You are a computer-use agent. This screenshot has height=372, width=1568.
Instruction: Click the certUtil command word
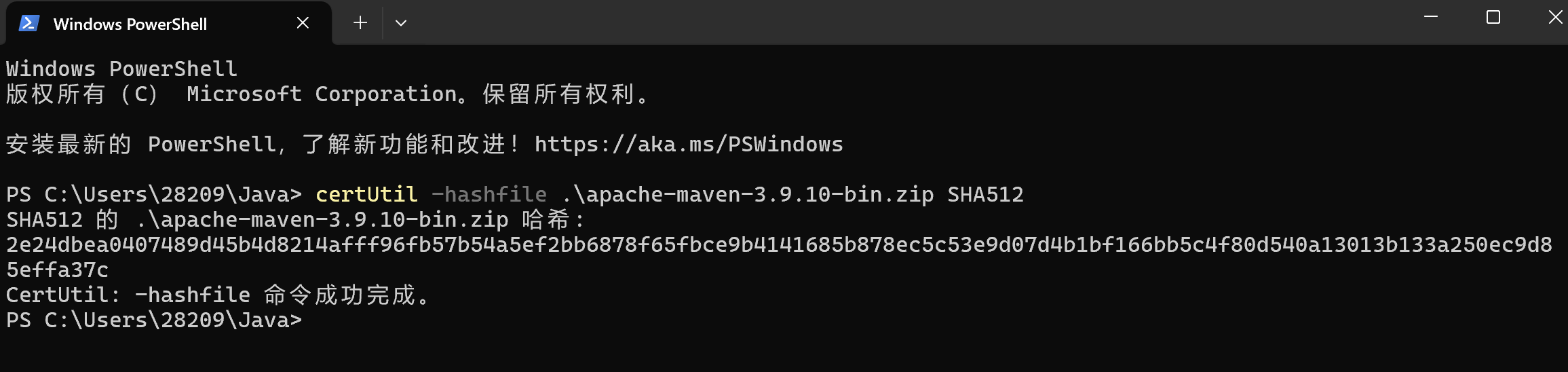[x=366, y=194]
